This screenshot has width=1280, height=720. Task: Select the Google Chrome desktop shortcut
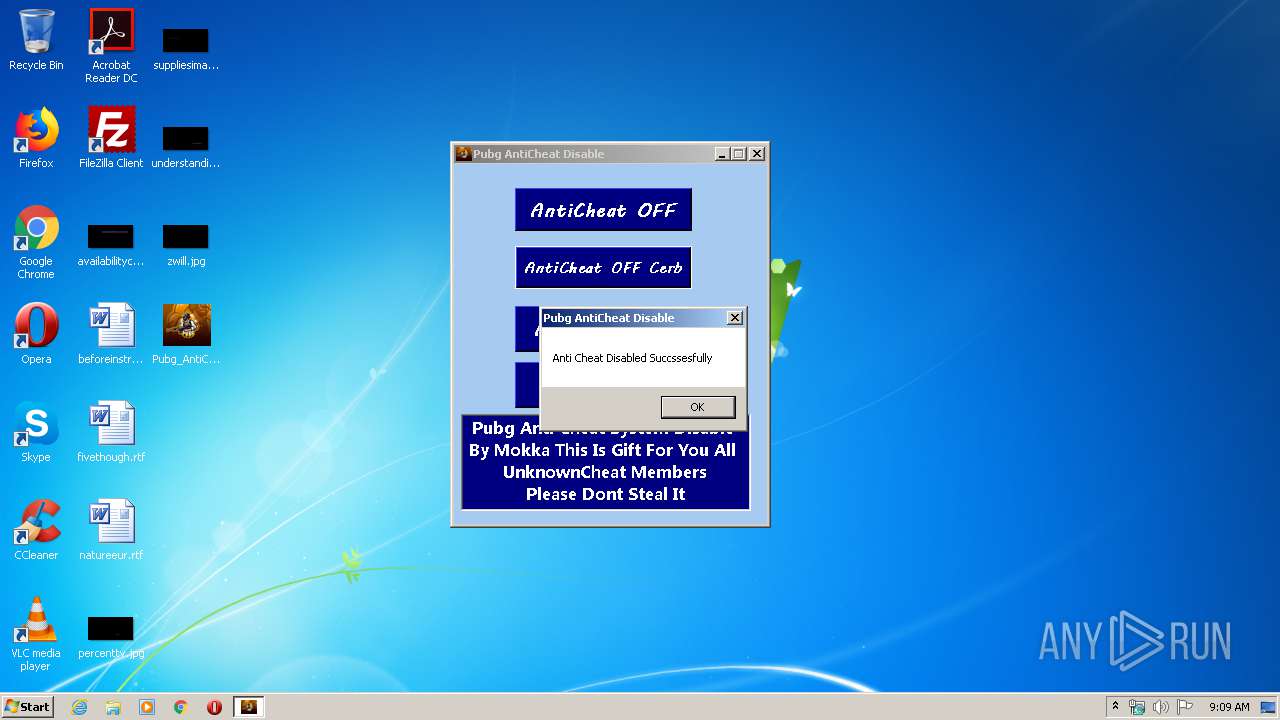click(36, 242)
